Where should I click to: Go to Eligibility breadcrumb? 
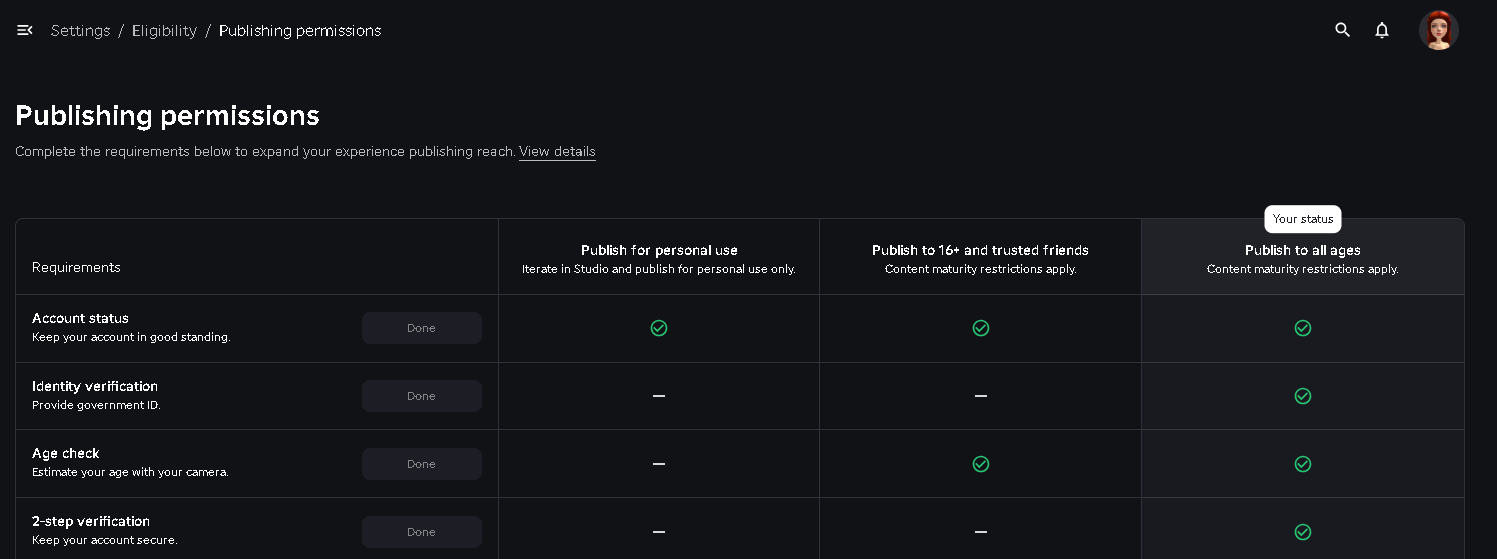click(x=164, y=31)
